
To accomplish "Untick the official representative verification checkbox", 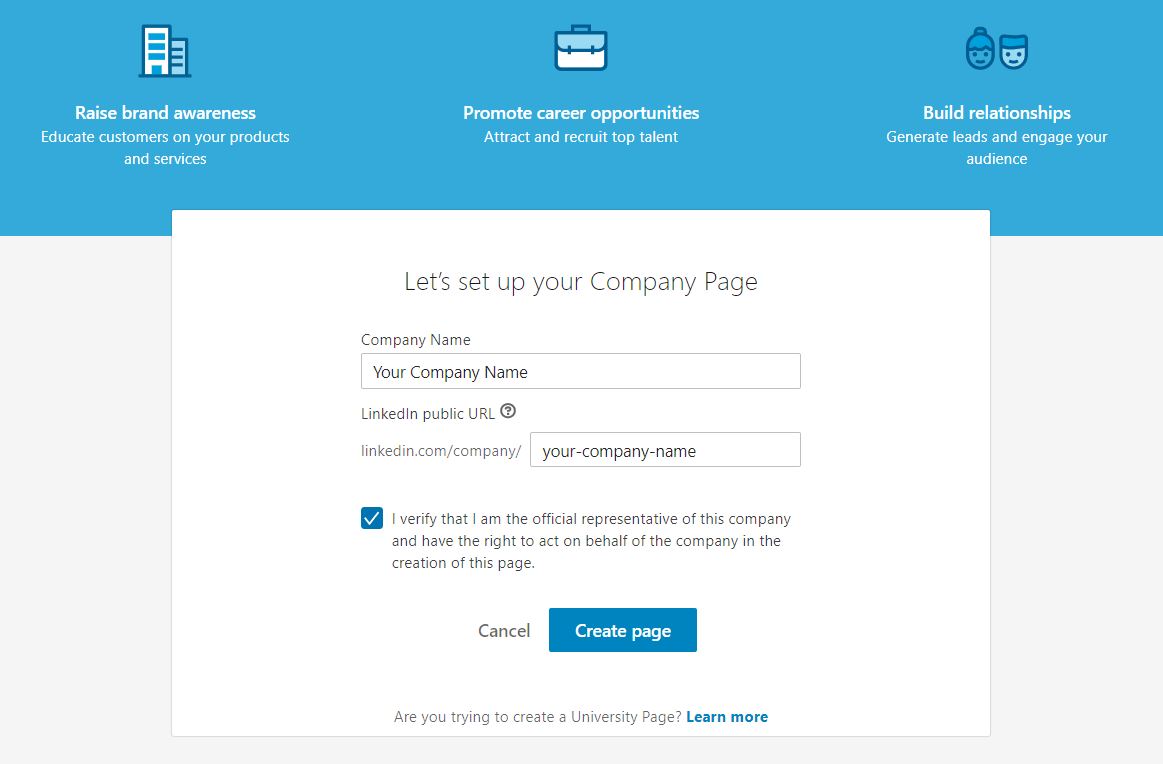I will (x=372, y=518).
